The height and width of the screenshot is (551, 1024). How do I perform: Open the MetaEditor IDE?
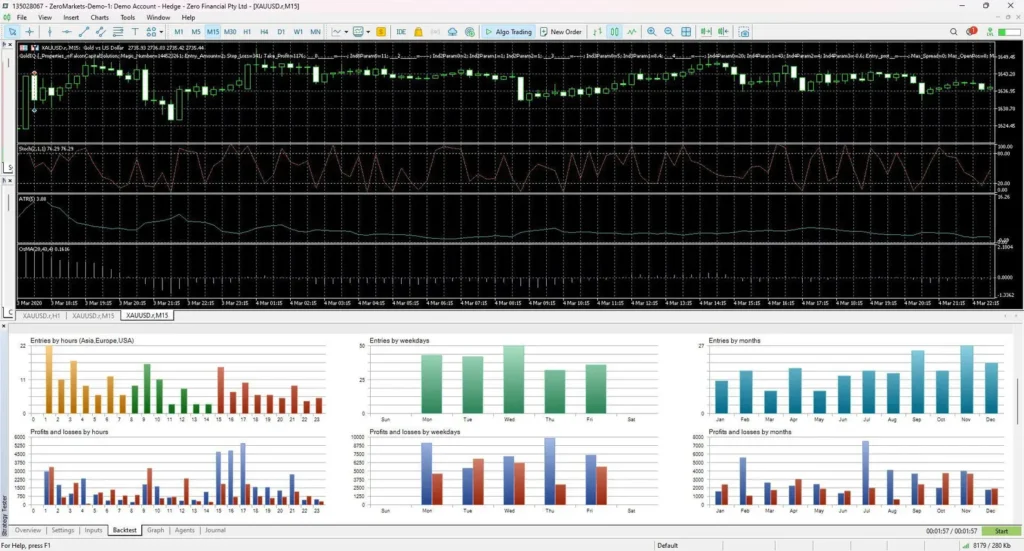pos(401,32)
